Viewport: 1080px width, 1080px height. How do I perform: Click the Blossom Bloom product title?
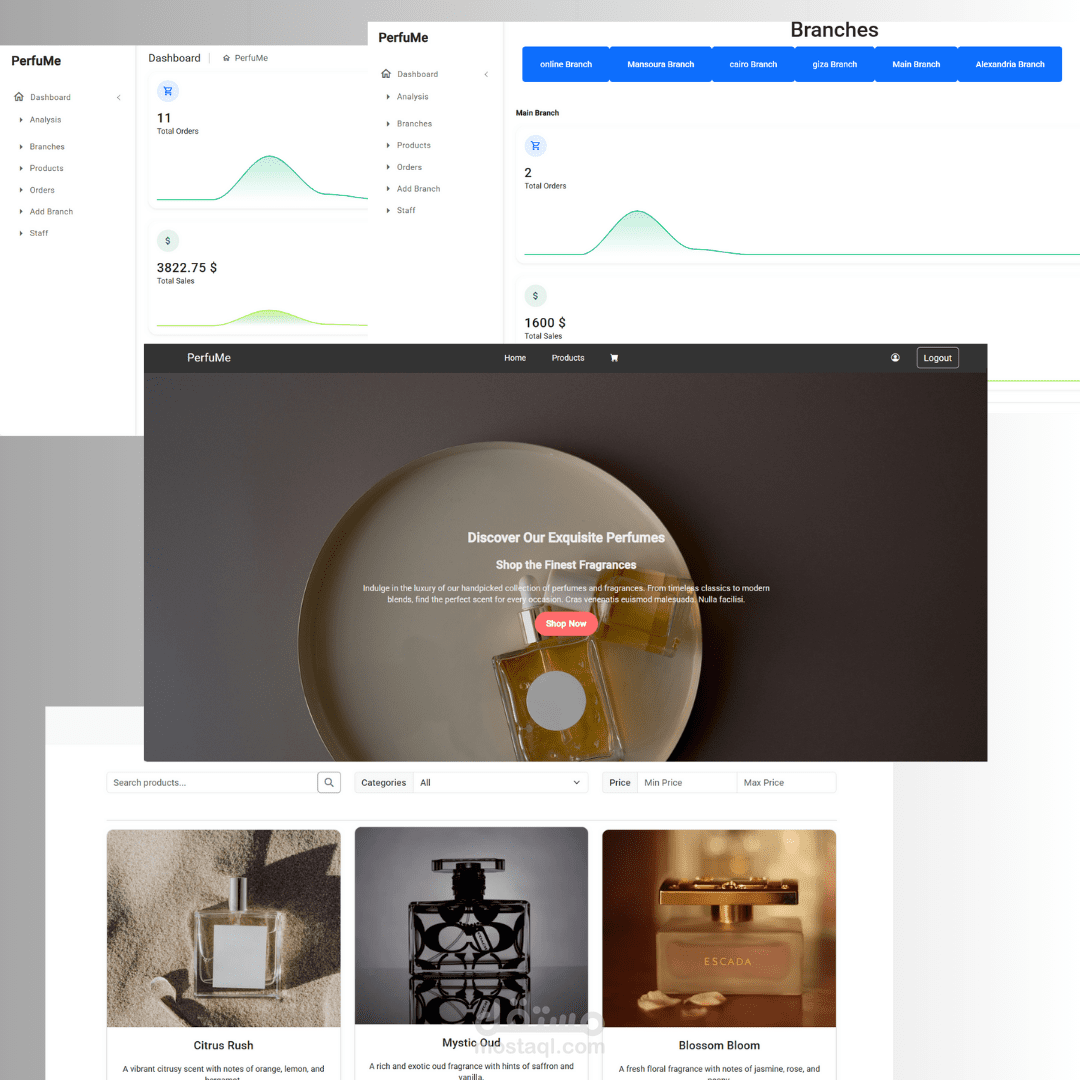(x=719, y=1046)
